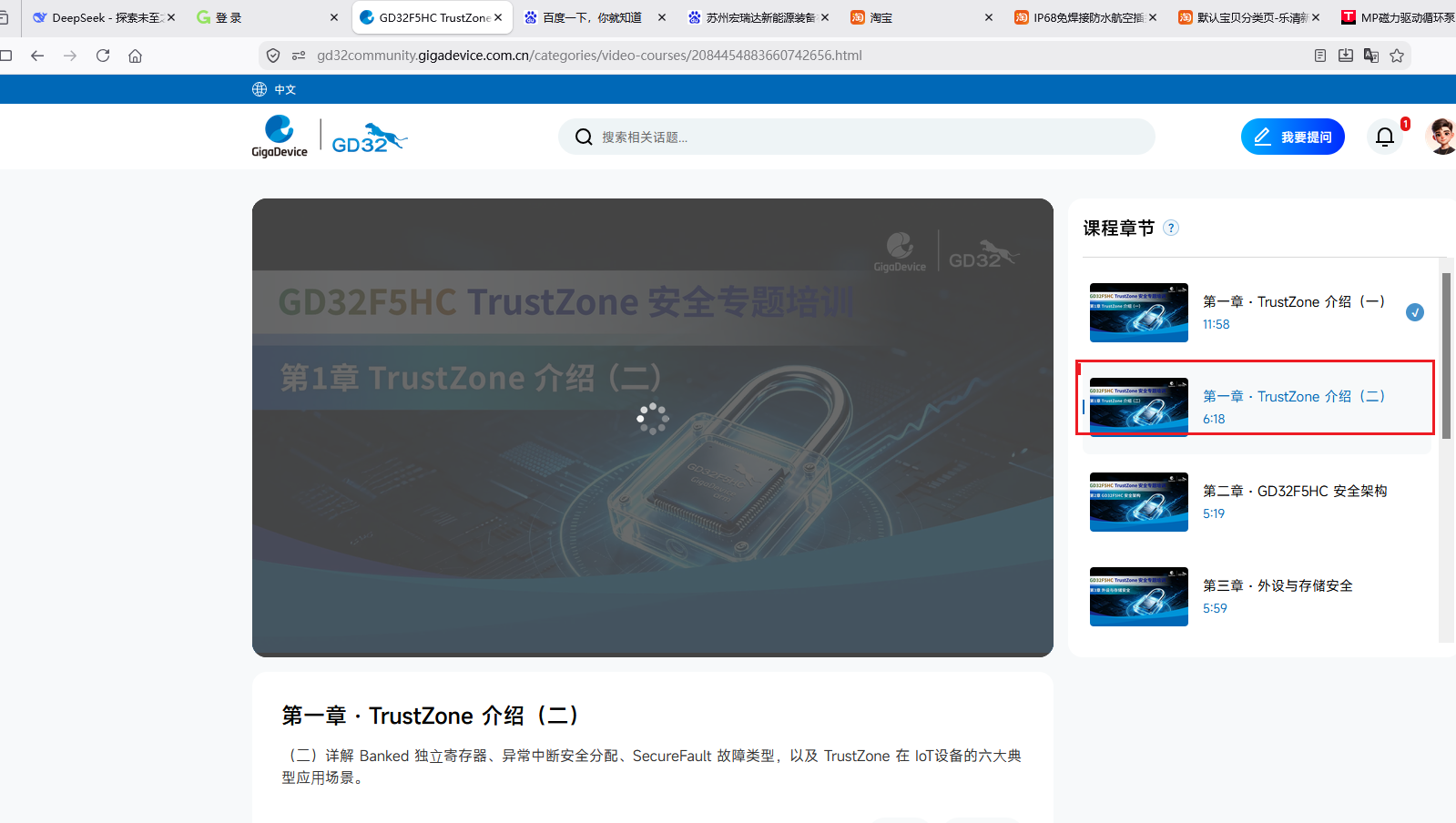
Task: Go back to the previous page
Action: click(37, 56)
